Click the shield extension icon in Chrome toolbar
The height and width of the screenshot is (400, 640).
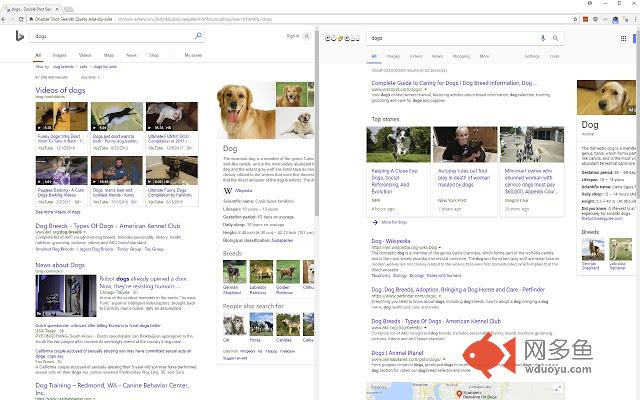pyautogui.click(x=596, y=19)
